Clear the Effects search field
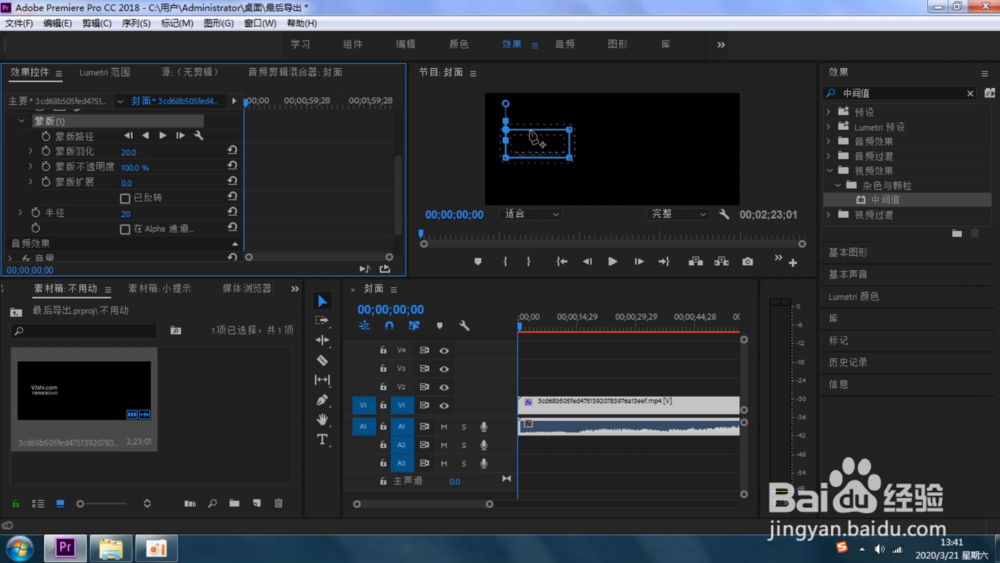This screenshot has width=1000, height=563. click(970, 93)
